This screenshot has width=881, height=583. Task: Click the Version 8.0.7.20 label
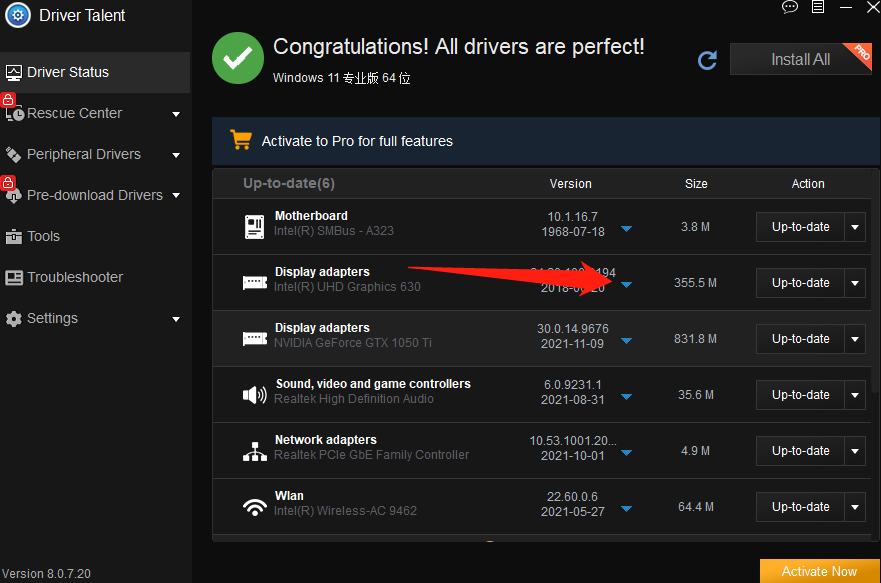(x=46, y=573)
